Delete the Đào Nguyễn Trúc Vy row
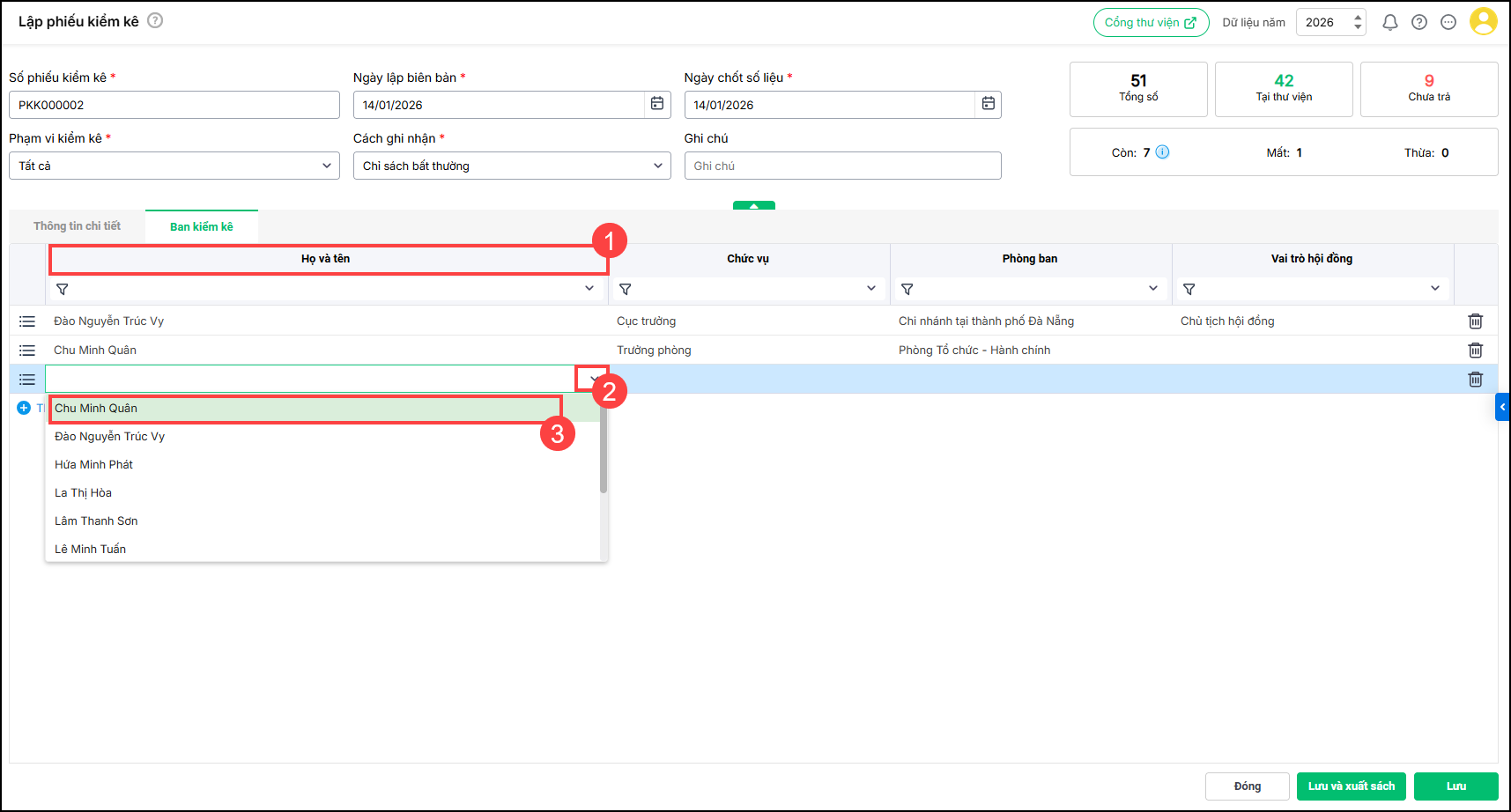The image size is (1511, 812). tap(1475, 321)
